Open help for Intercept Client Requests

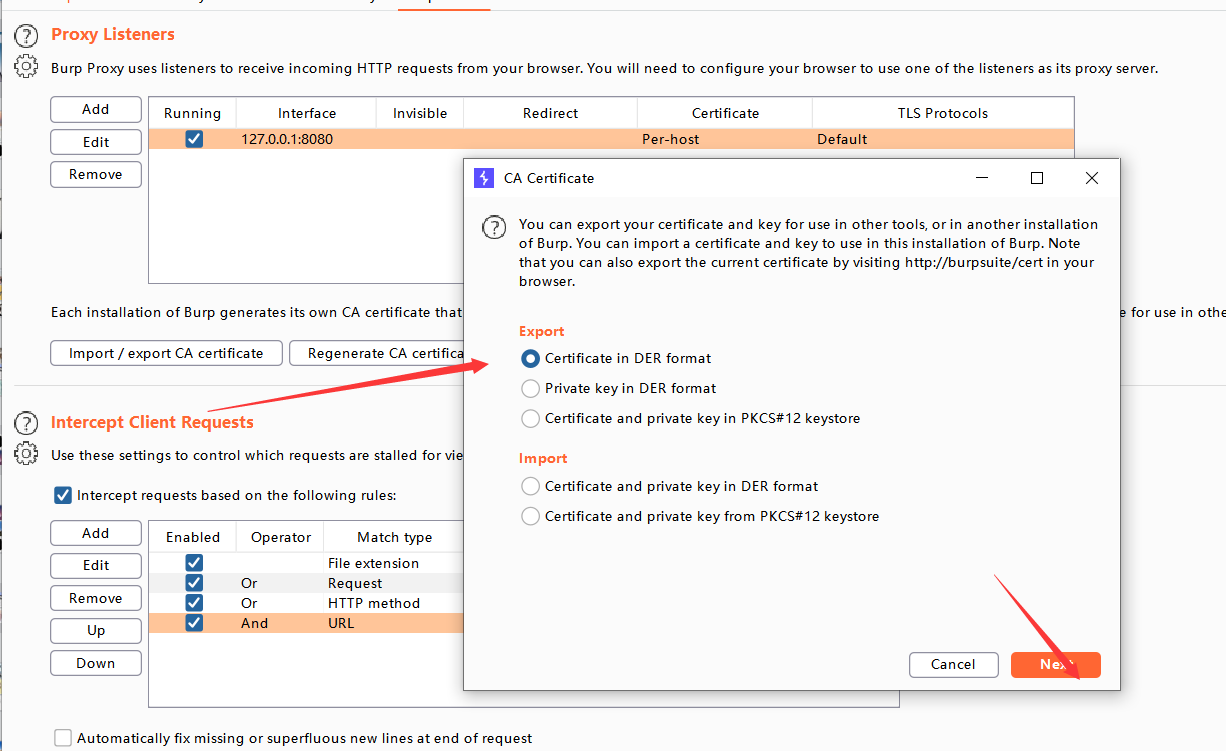[x=26, y=424]
